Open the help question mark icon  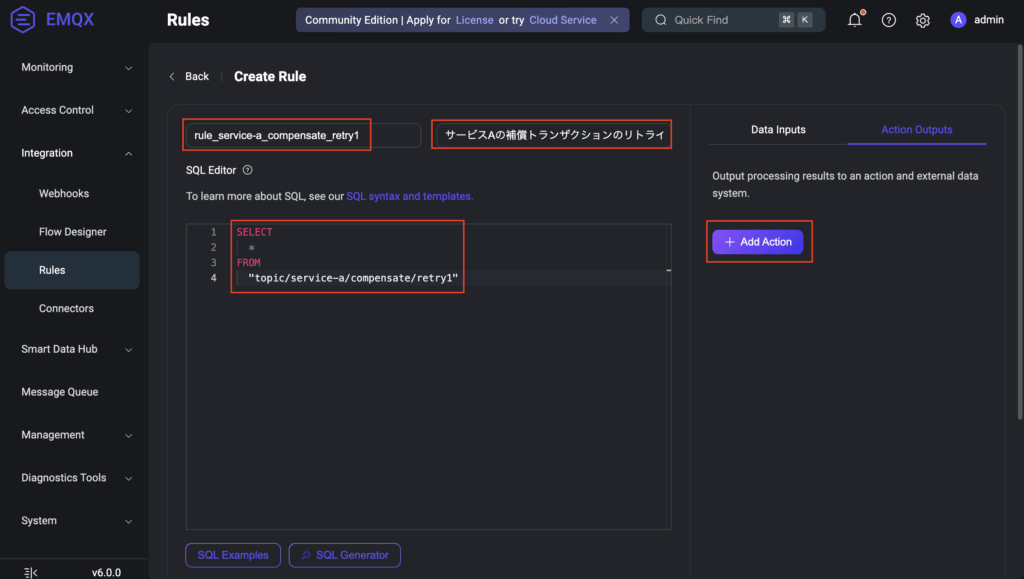point(888,20)
